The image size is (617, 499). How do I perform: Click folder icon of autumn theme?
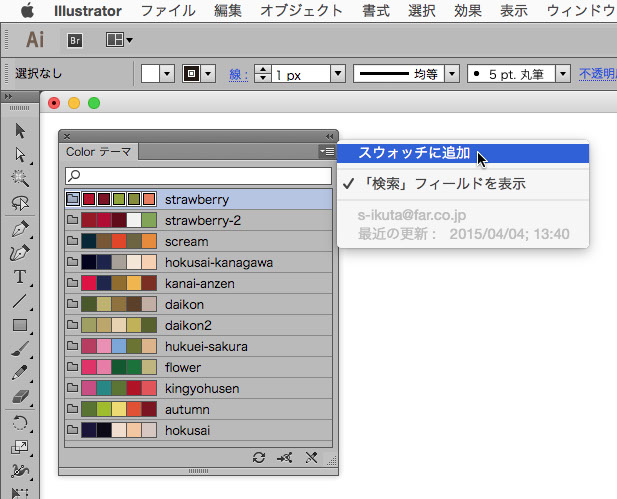(x=72, y=408)
